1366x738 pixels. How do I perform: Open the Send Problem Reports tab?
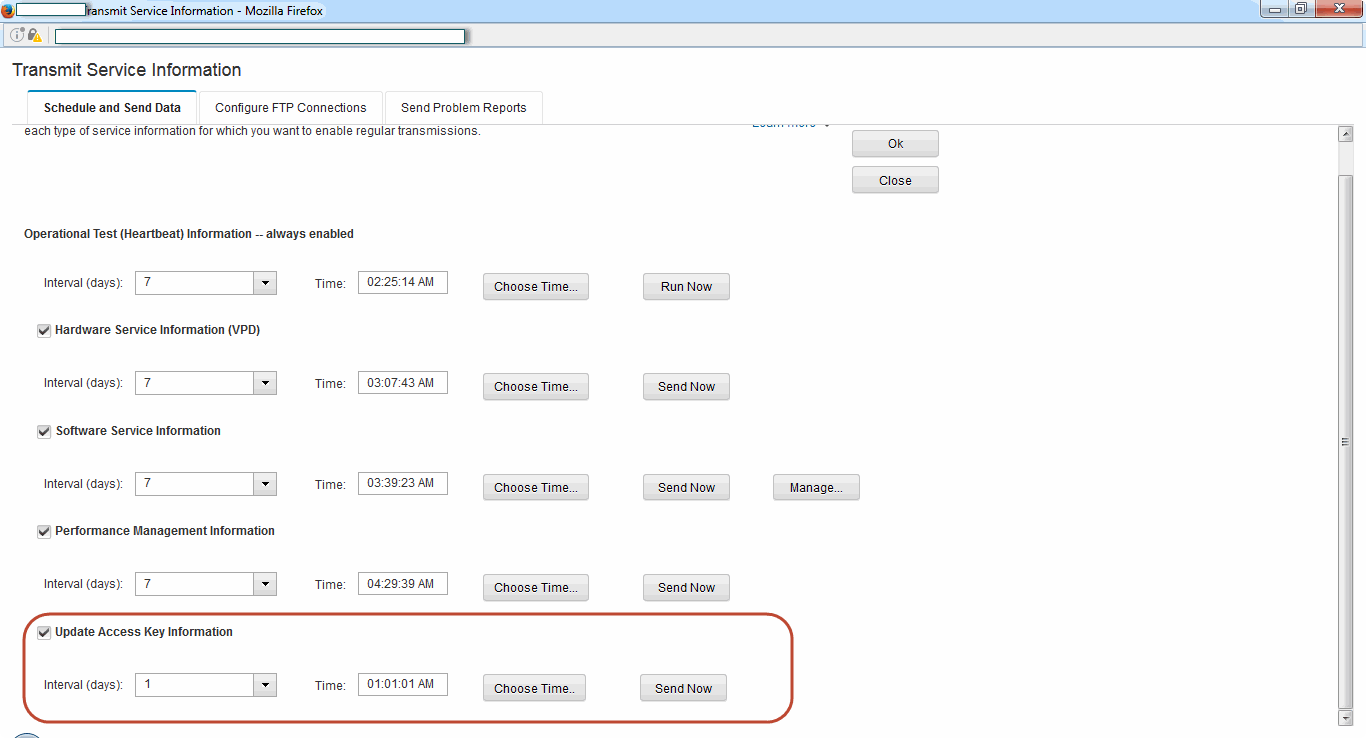pos(463,108)
